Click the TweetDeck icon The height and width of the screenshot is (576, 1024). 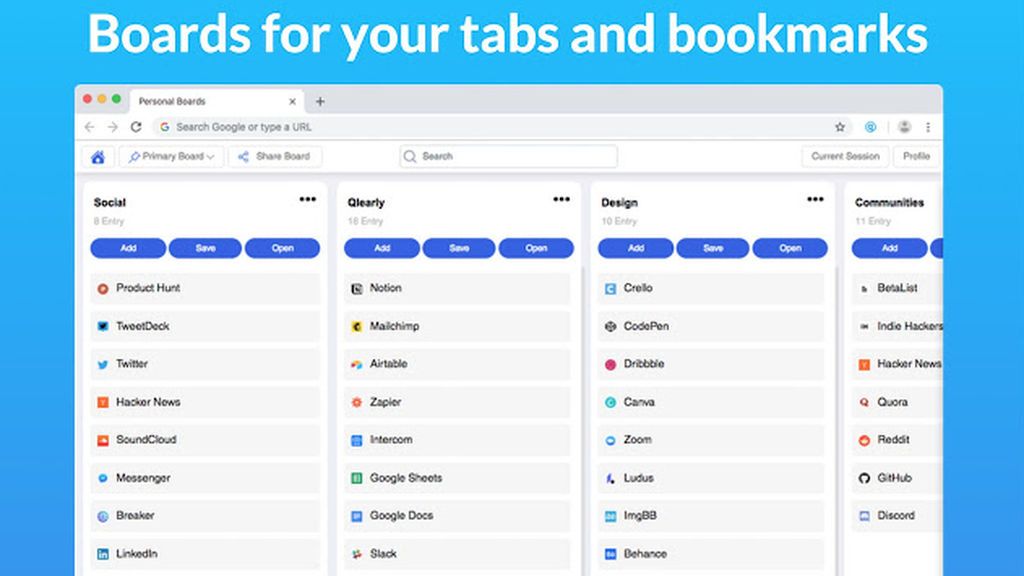[x=103, y=327]
